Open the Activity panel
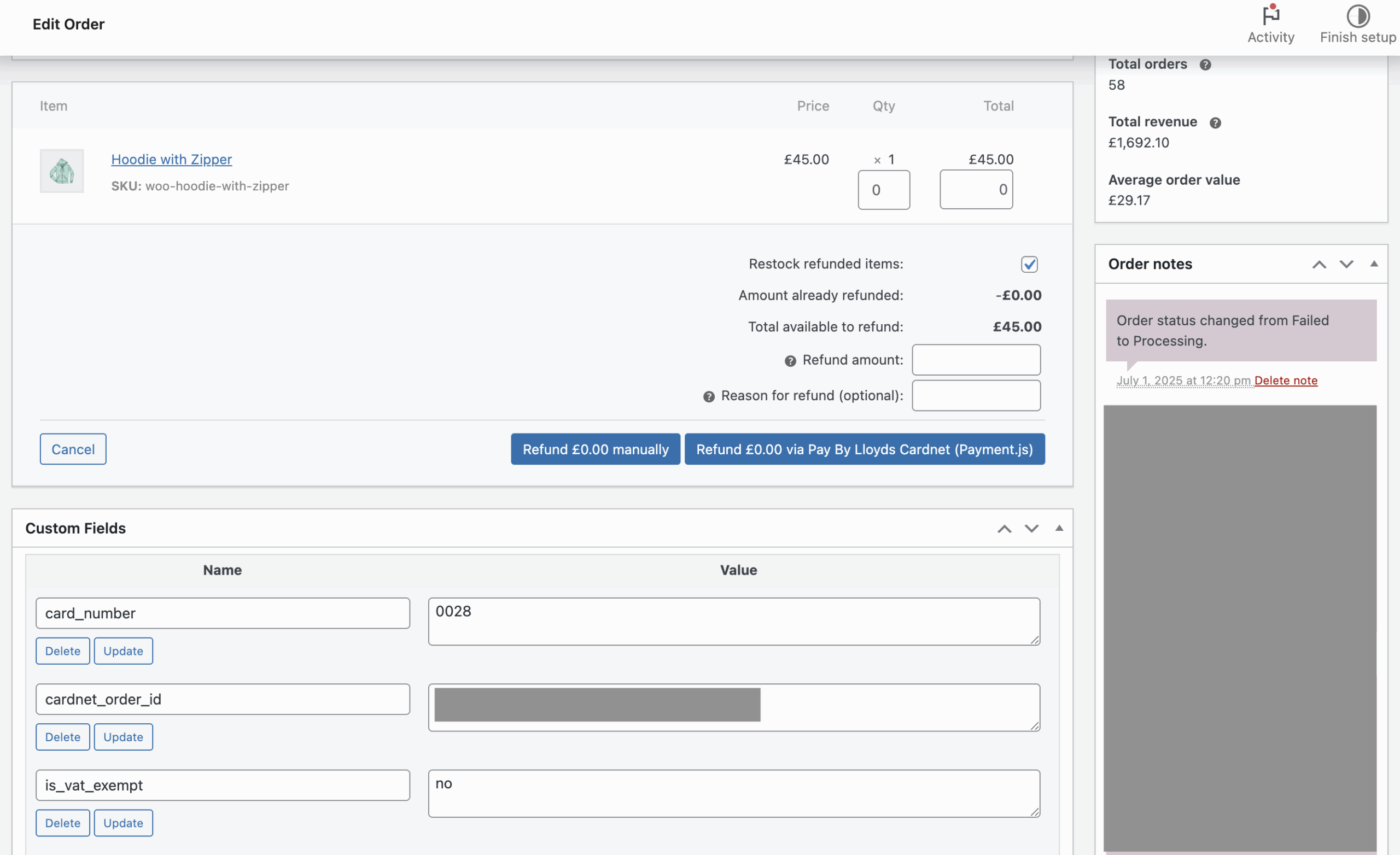 pyautogui.click(x=1271, y=23)
